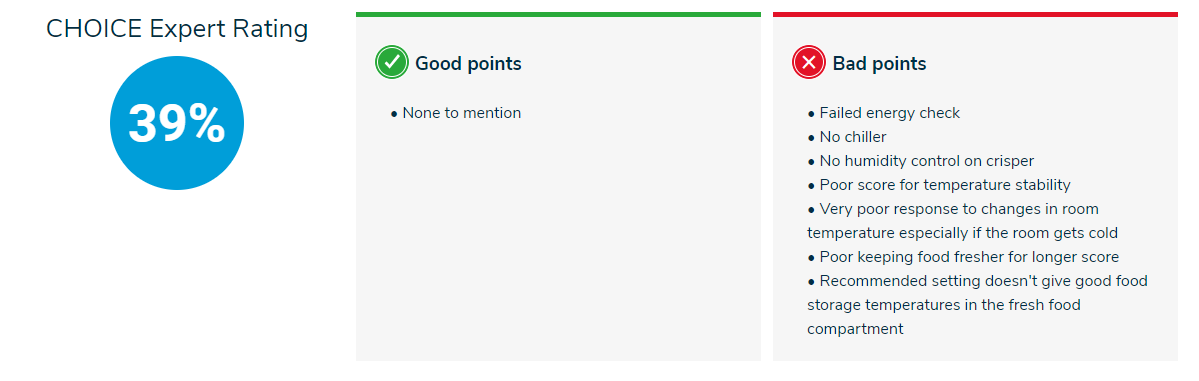Image resolution: width=1199 pixels, height=381 pixels.
Task: Click the green bar above Good points
Action: 558,14
